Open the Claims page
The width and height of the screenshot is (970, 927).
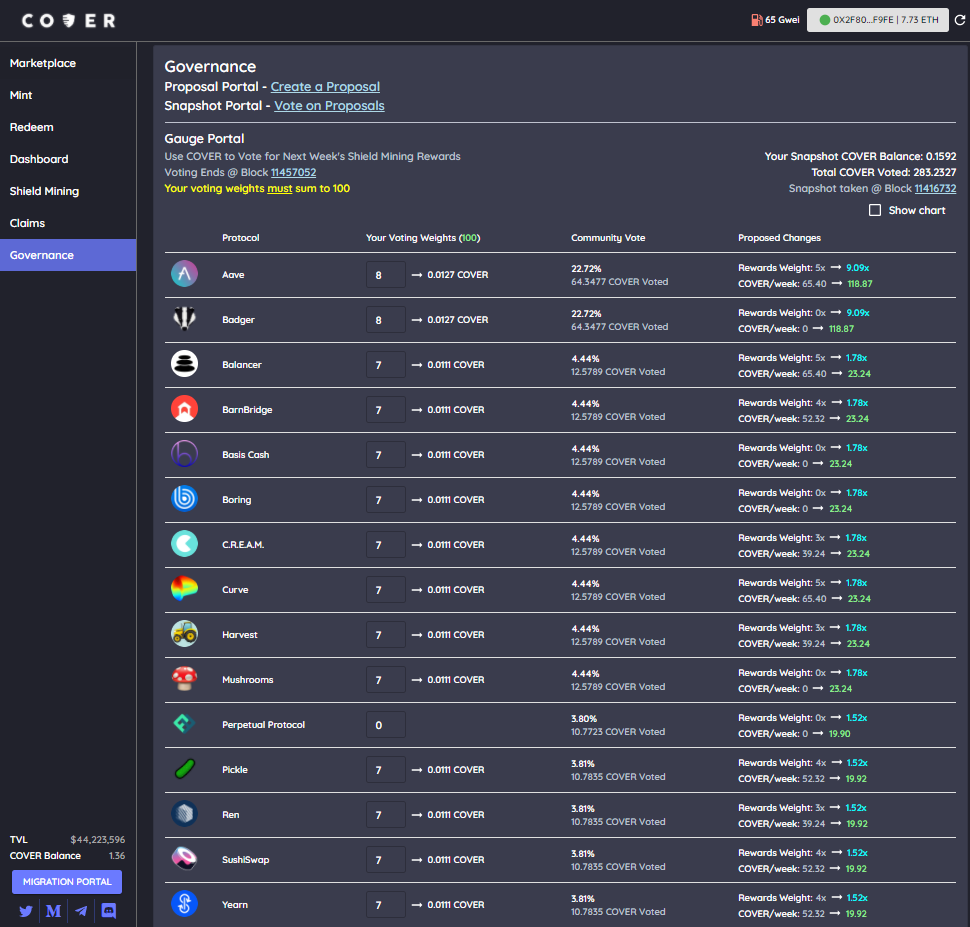point(68,223)
